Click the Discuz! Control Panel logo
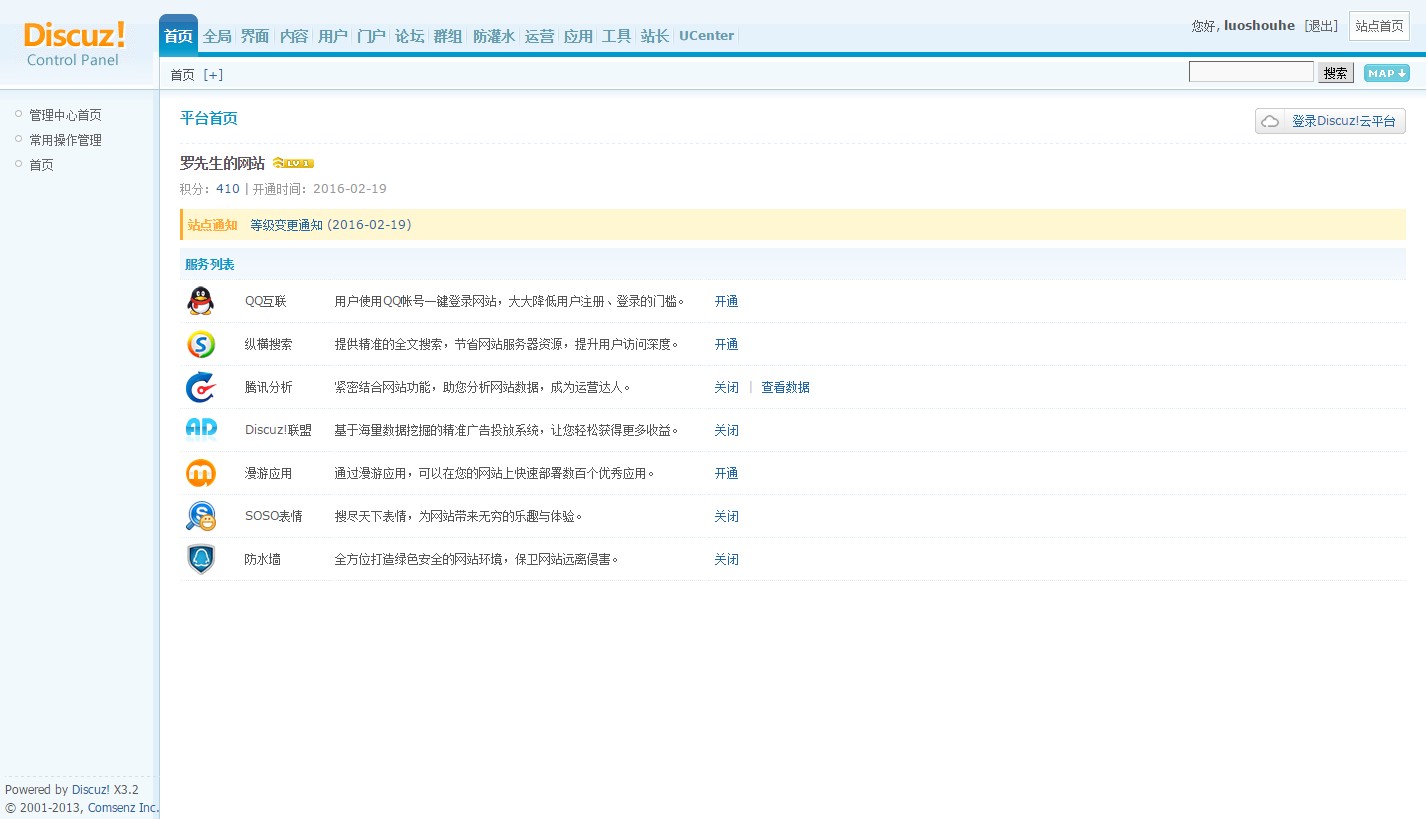This screenshot has width=1426, height=819. (x=74, y=45)
